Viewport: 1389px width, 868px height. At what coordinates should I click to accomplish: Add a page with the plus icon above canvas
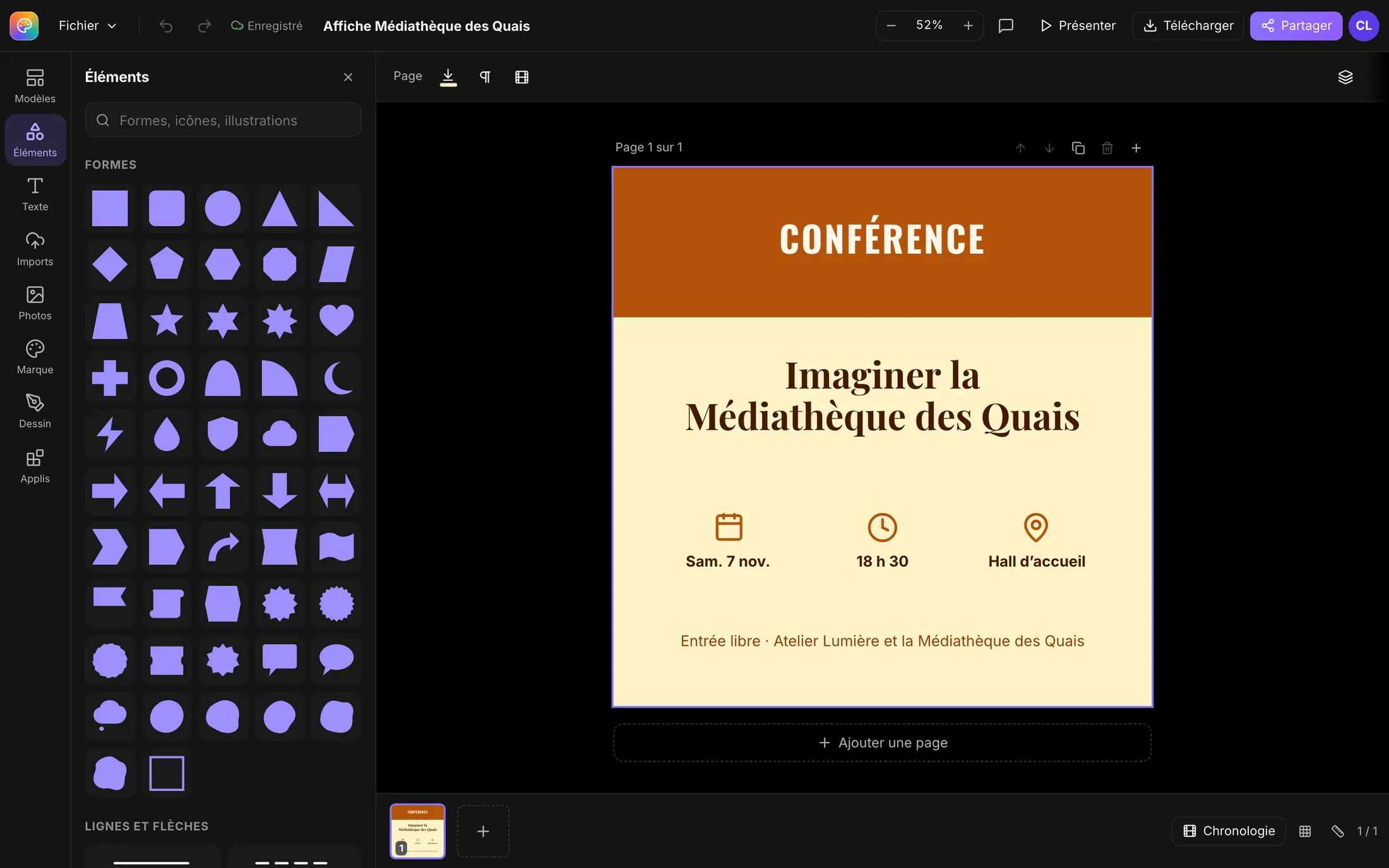pos(1136,148)
